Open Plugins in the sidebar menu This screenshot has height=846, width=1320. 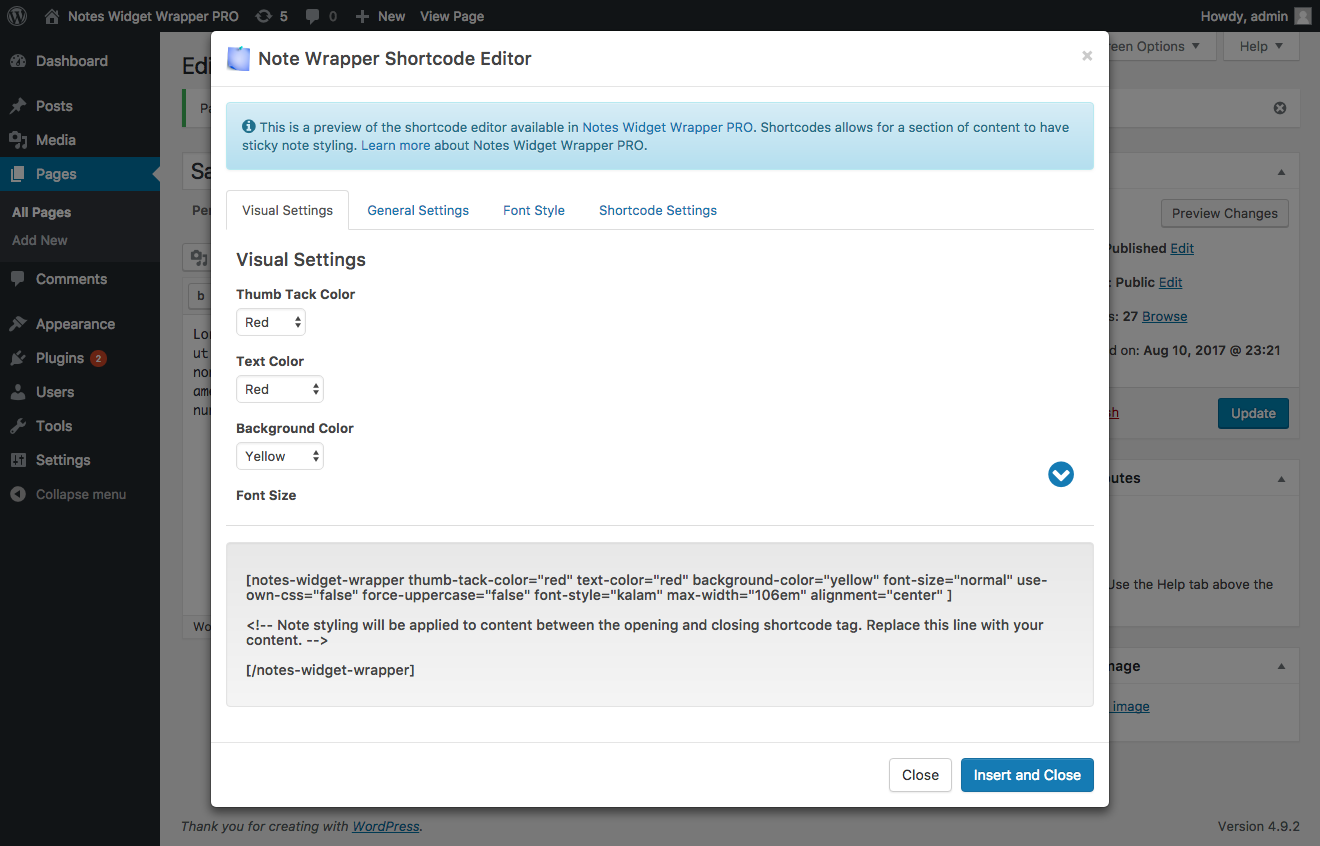[60, 358]
